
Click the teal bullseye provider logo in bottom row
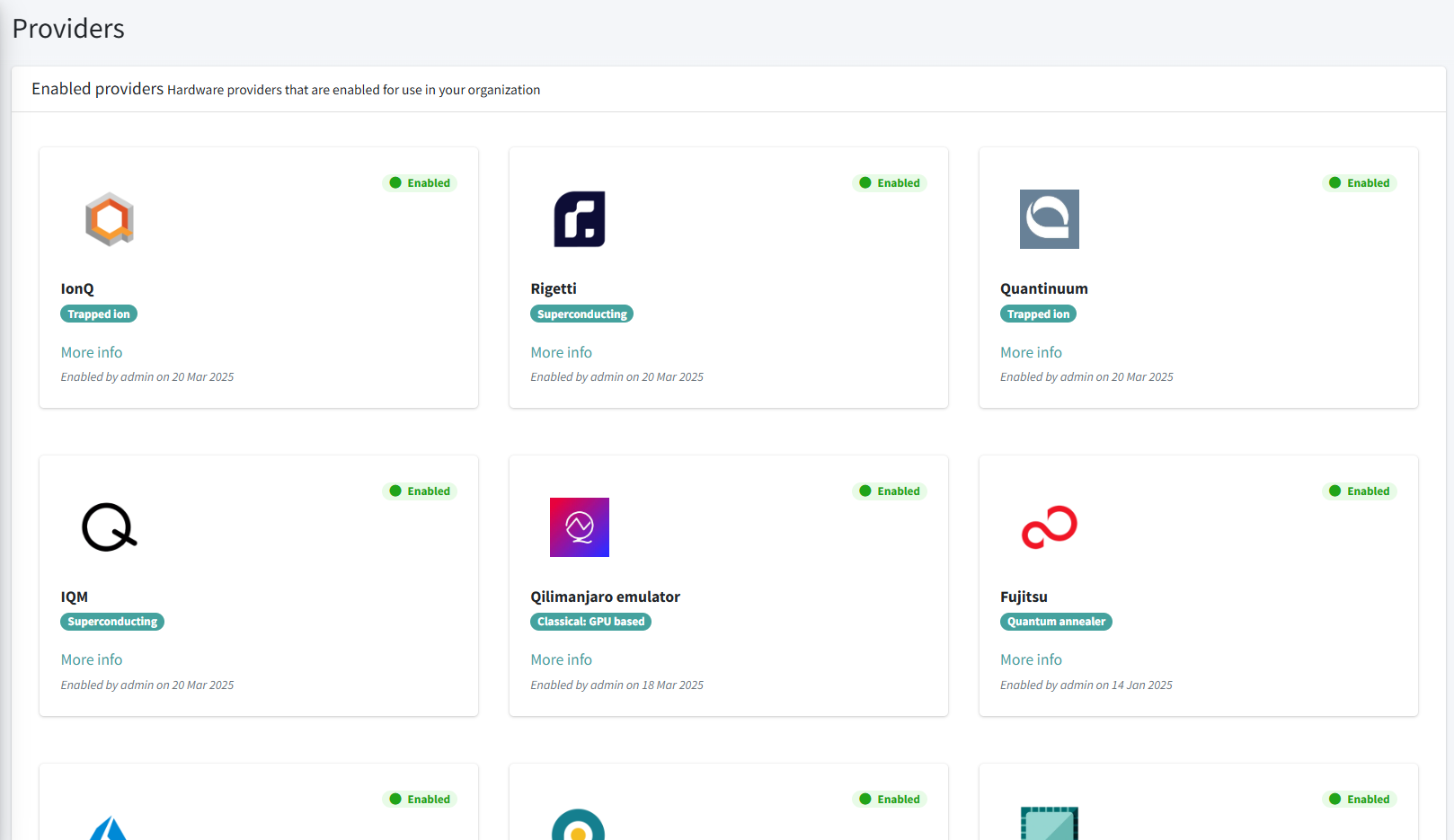pyautogui.click(x=579, y=827)
